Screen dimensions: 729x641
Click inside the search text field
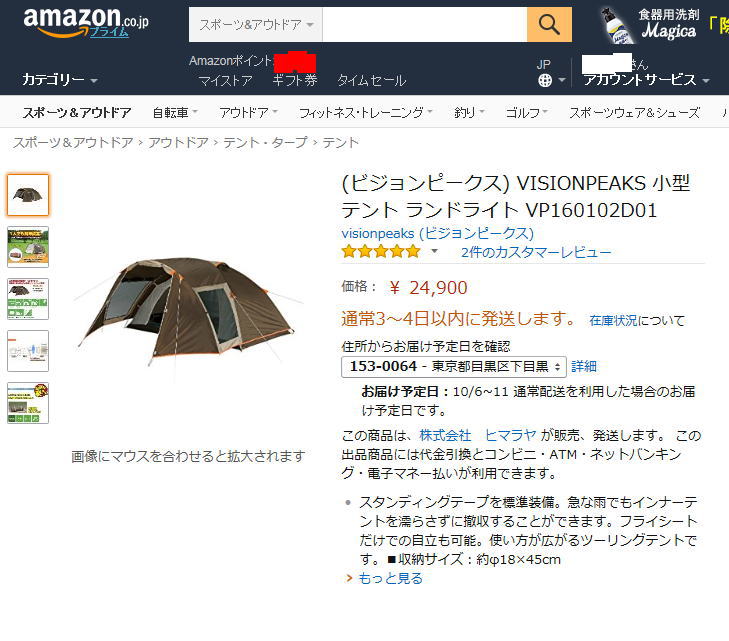tap(424, 25)
